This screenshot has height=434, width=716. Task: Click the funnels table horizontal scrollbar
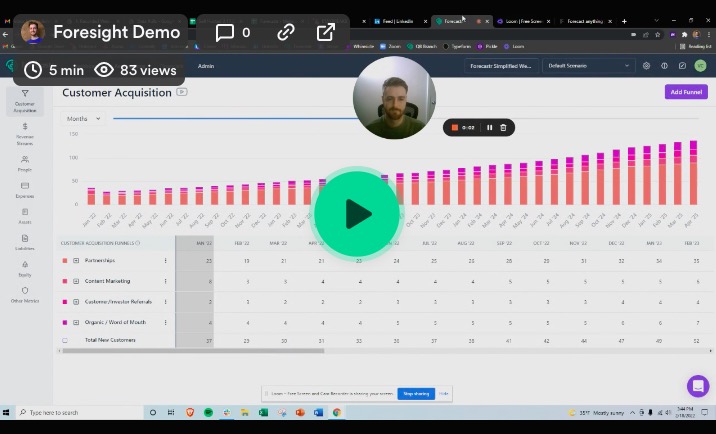click(193, 351)
